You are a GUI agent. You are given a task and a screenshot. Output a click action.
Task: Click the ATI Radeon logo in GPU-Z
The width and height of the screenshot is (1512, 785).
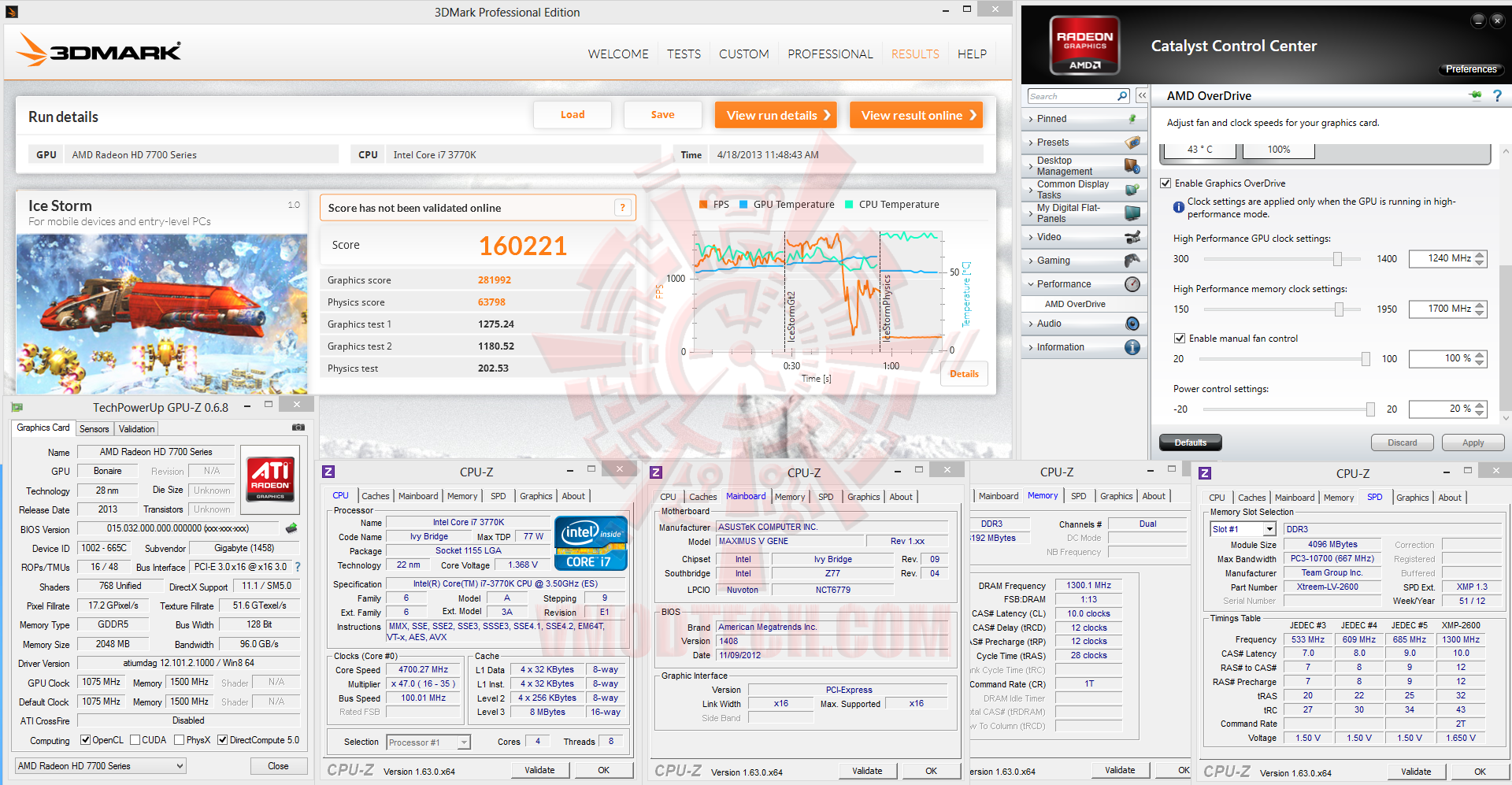[270, 480]
